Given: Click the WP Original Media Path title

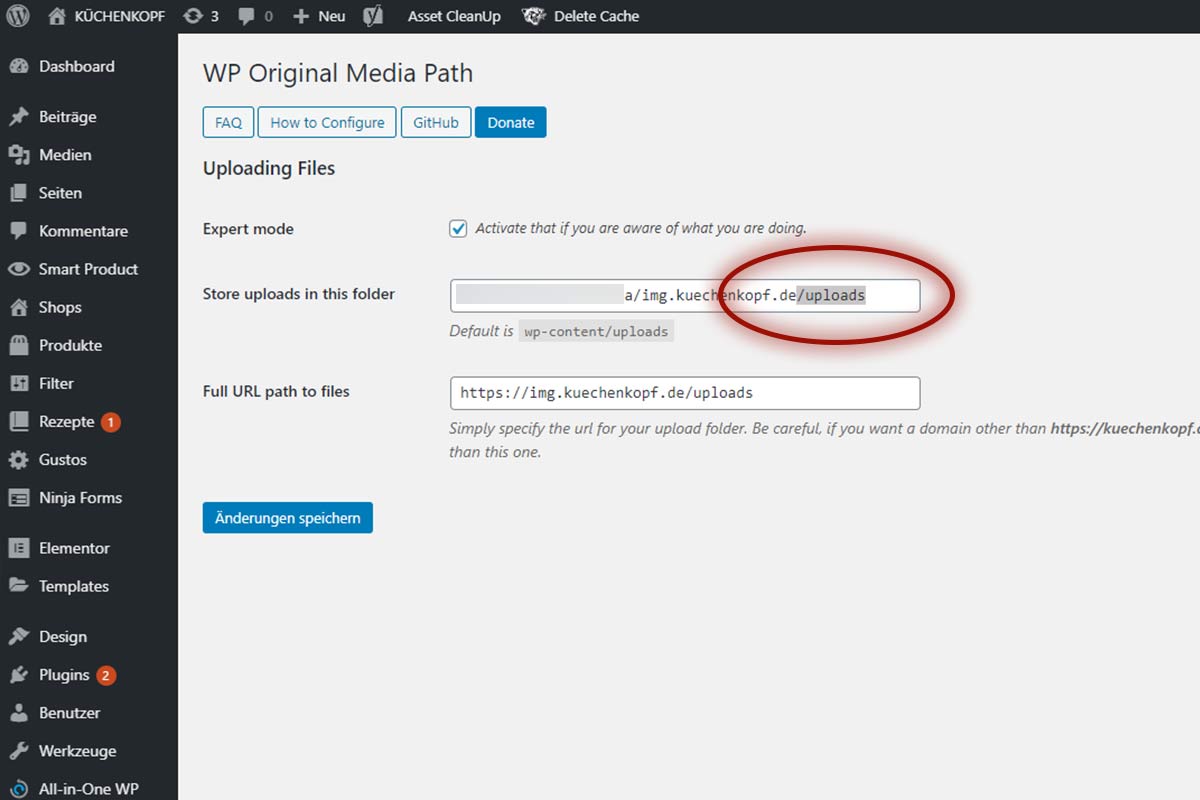Looking at the screenshot, I should tap(338, 73).
